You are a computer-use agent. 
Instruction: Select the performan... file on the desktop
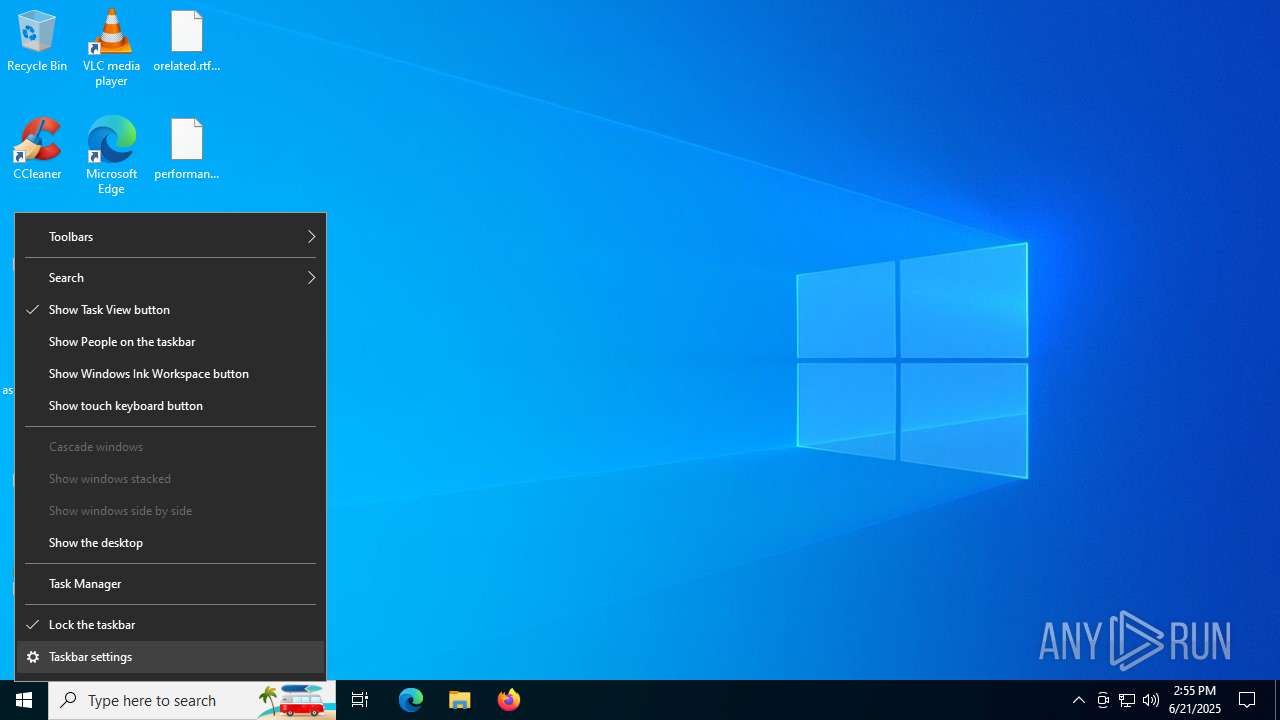coord(187,149)
